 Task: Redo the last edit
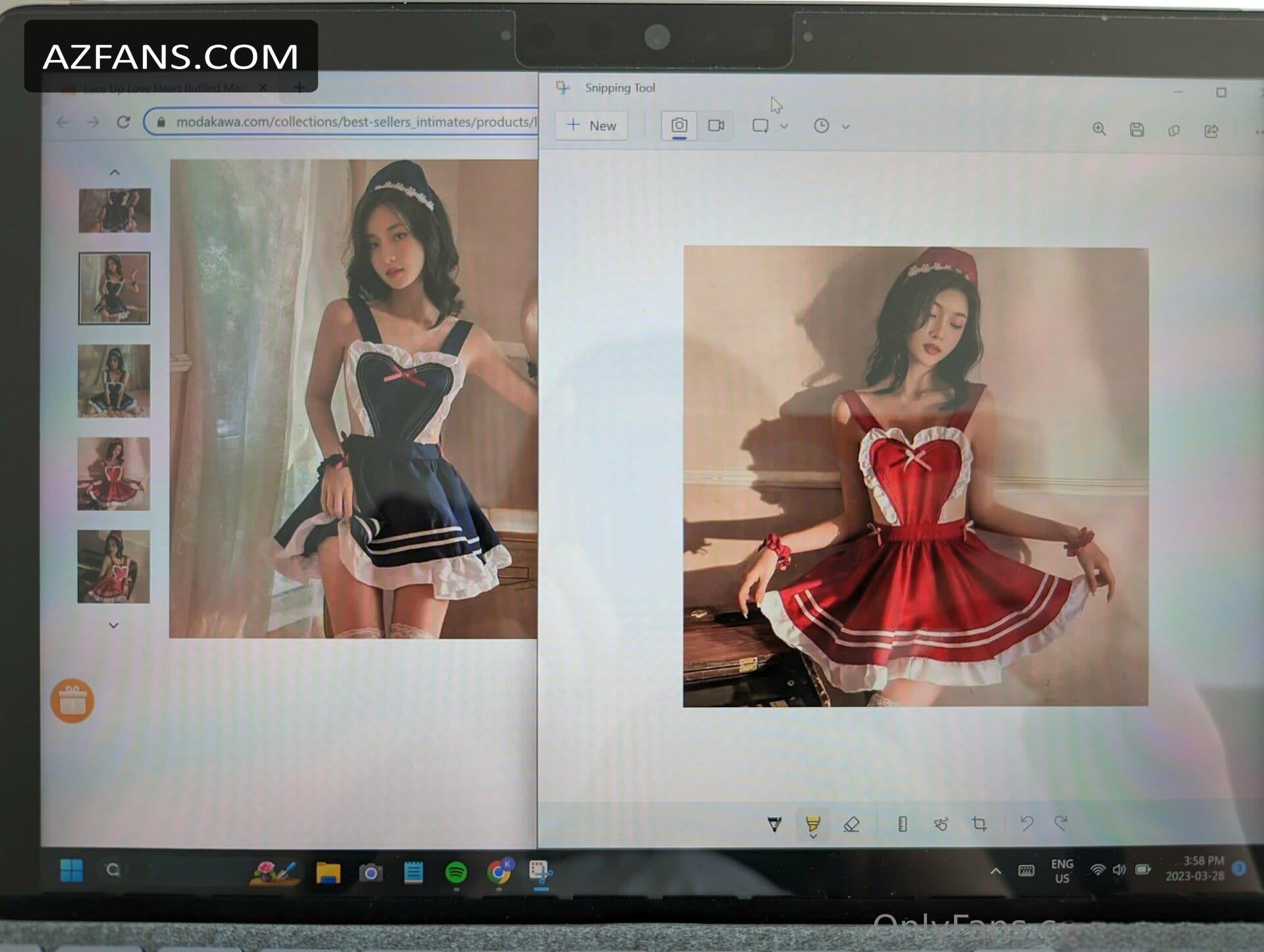1060,822
